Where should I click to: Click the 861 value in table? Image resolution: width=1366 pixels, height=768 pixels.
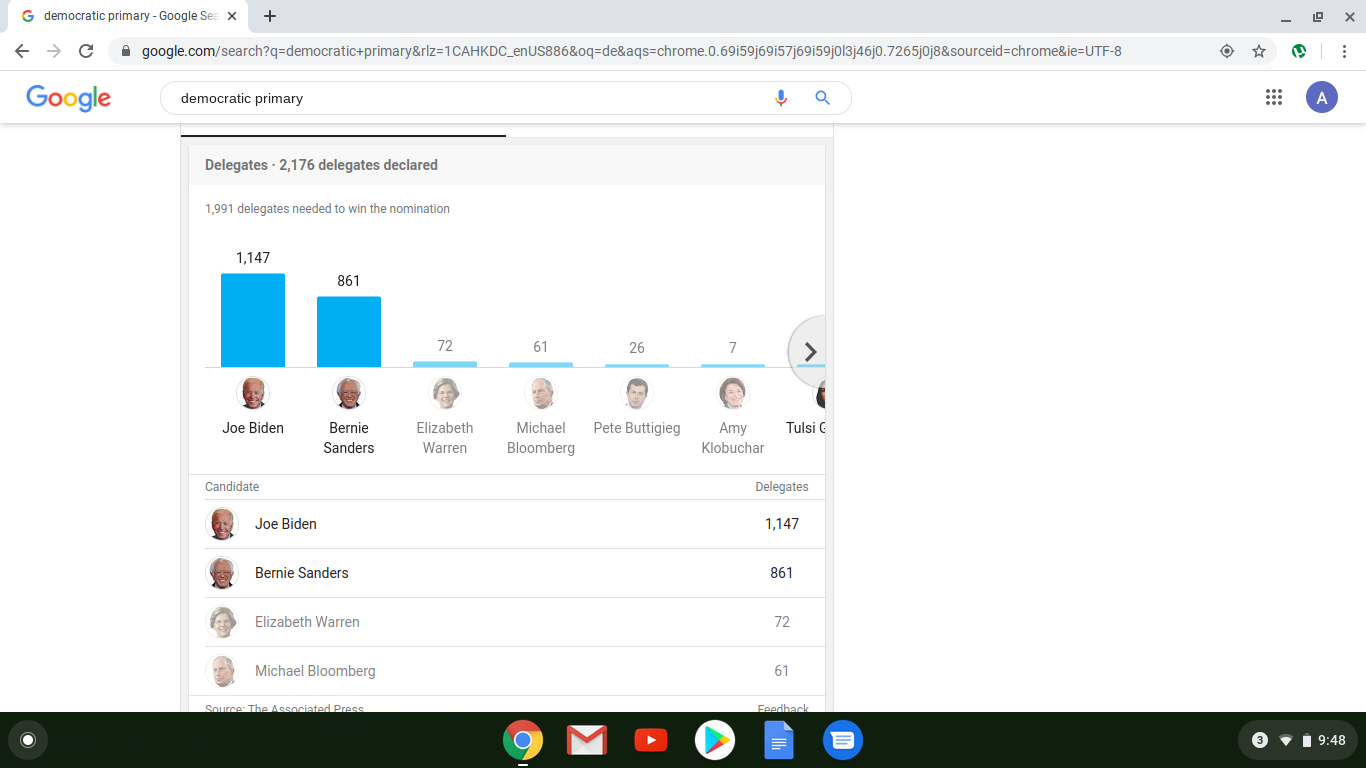(782, 573)
